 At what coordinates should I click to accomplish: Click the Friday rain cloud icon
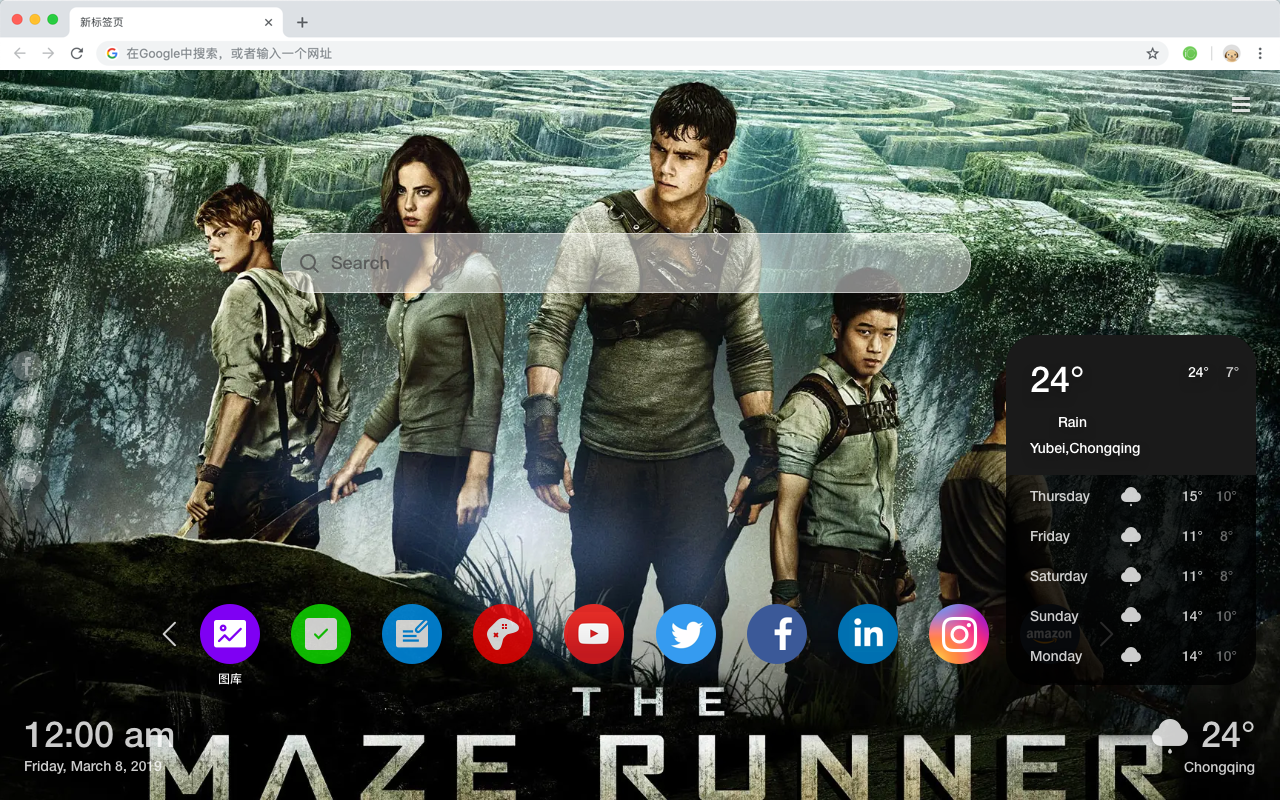(1131, 536)
